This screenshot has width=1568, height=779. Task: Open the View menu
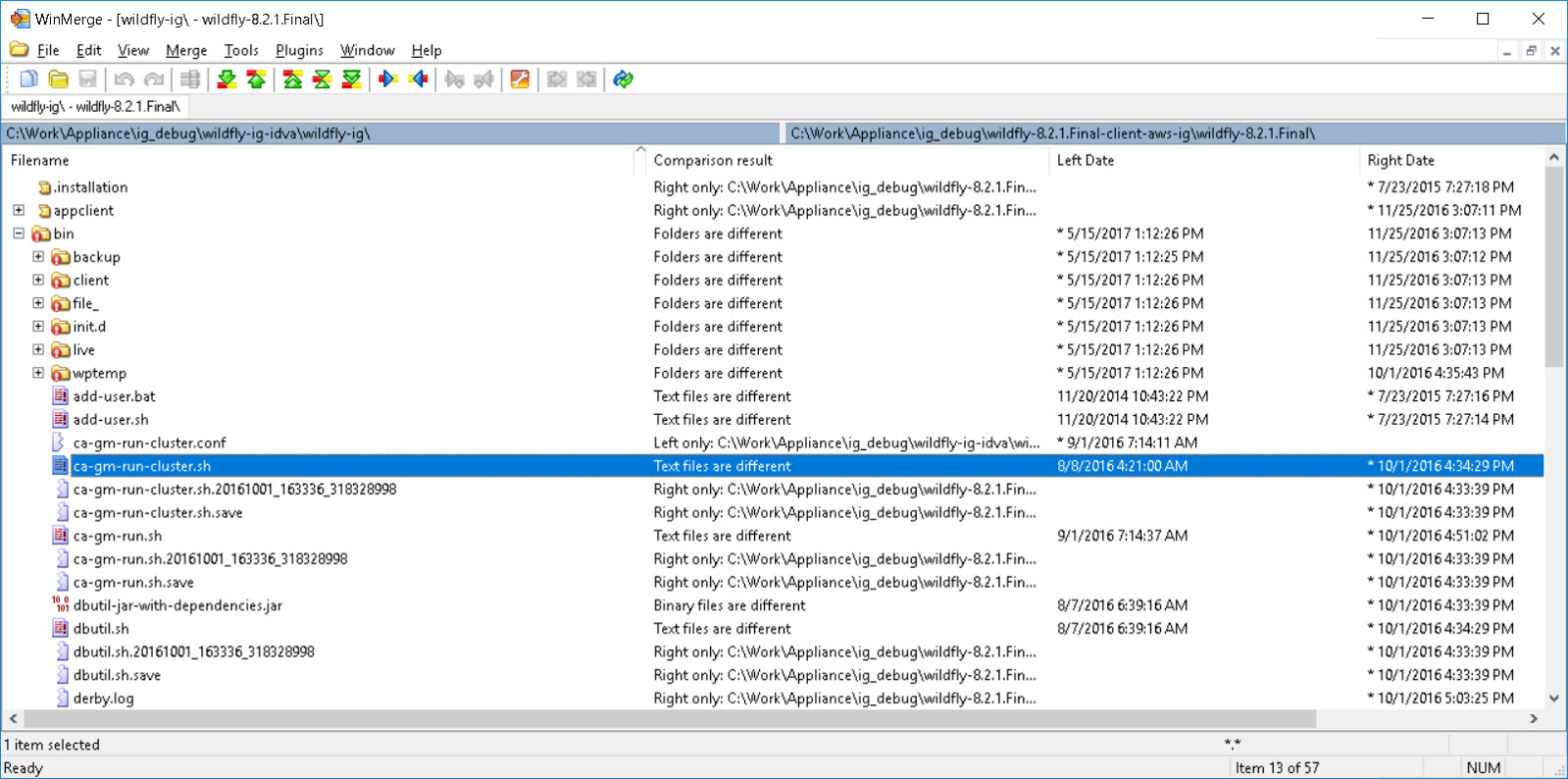point(133,50)
